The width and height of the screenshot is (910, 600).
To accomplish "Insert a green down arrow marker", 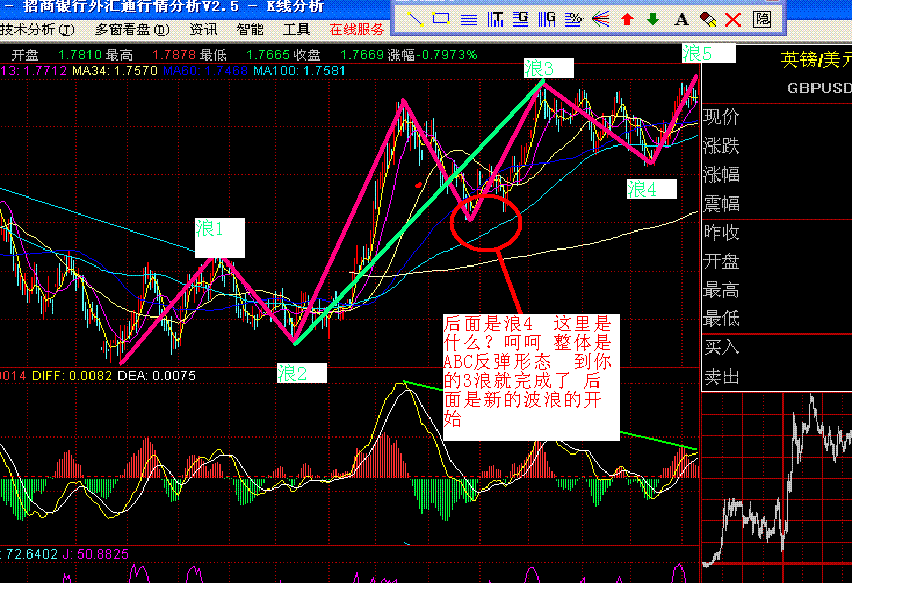I will coord(653,19).
